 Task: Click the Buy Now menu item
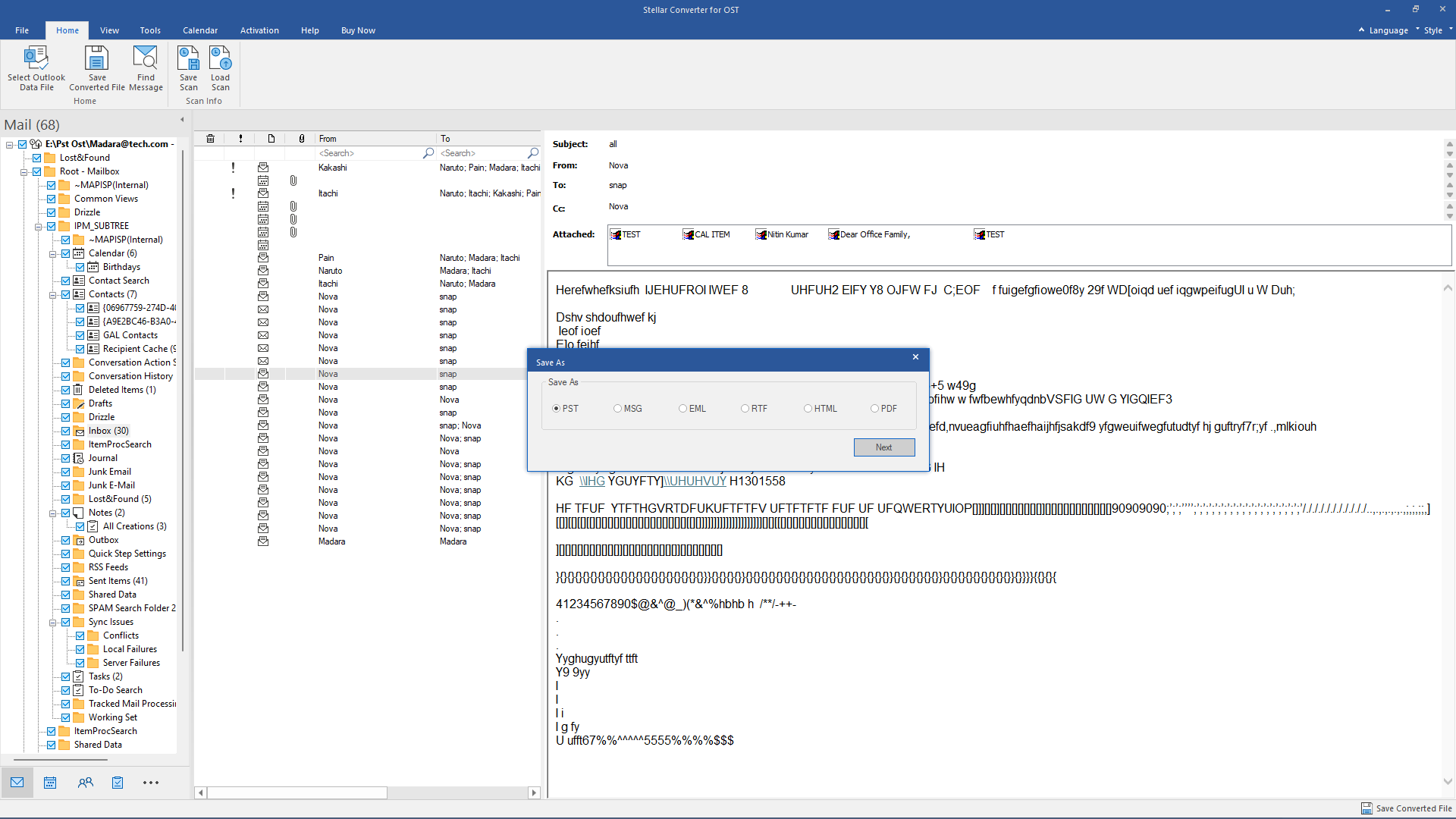coord(358,30)
